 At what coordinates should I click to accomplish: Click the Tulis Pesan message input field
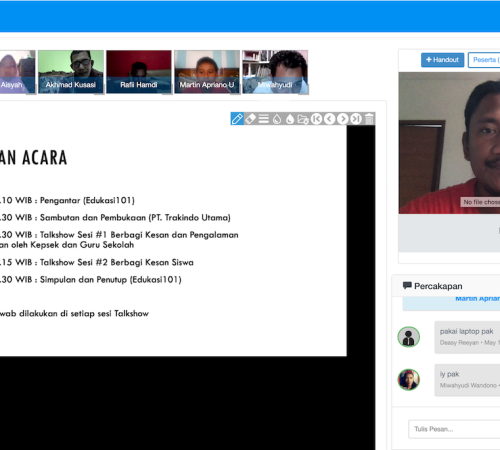(x=454, y=429)
